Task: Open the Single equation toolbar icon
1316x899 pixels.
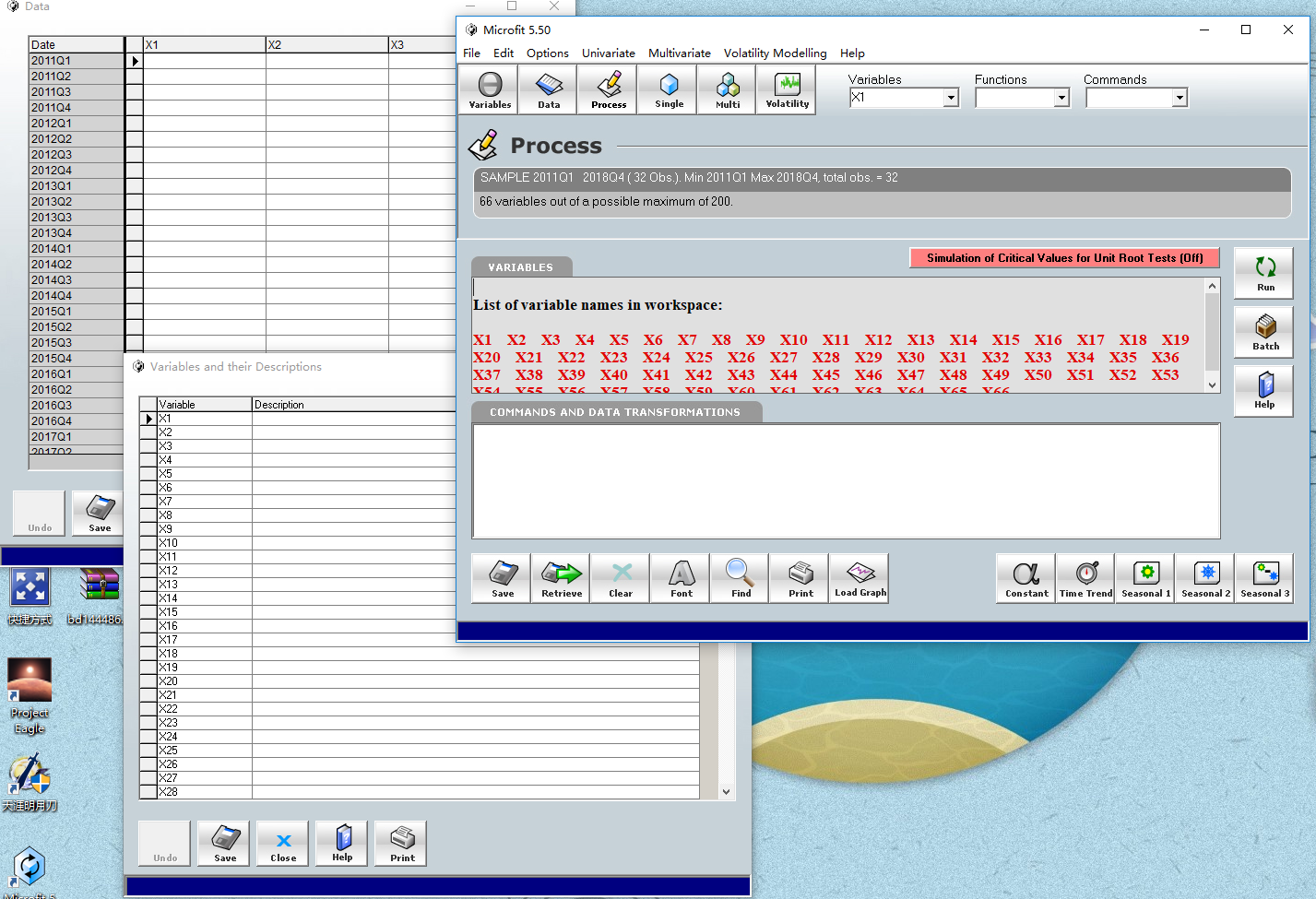Action: 669,89
